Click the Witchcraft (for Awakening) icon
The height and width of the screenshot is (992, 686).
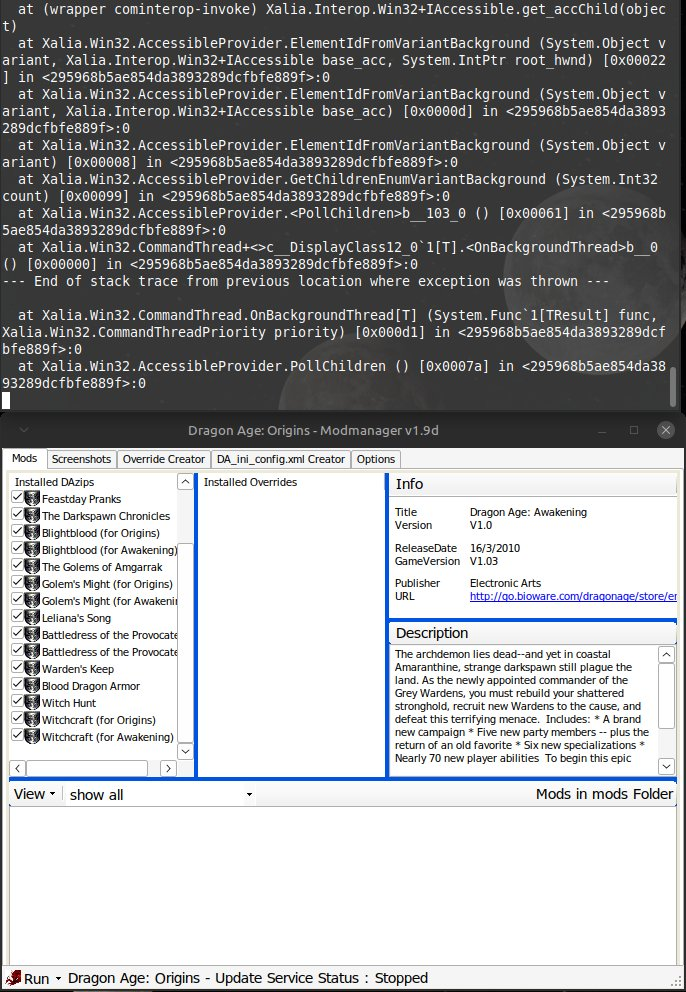(32, 737)
